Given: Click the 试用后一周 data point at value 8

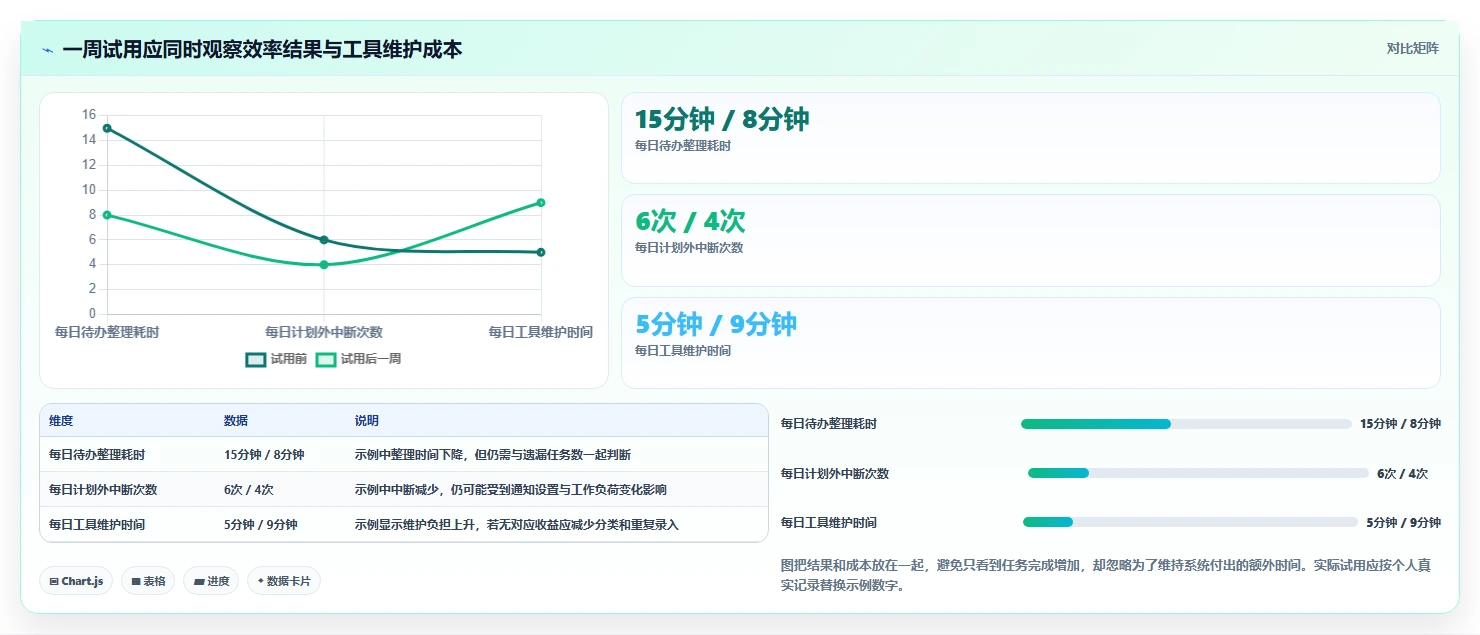Looking at the screenshot, I should tap(107, 215).
